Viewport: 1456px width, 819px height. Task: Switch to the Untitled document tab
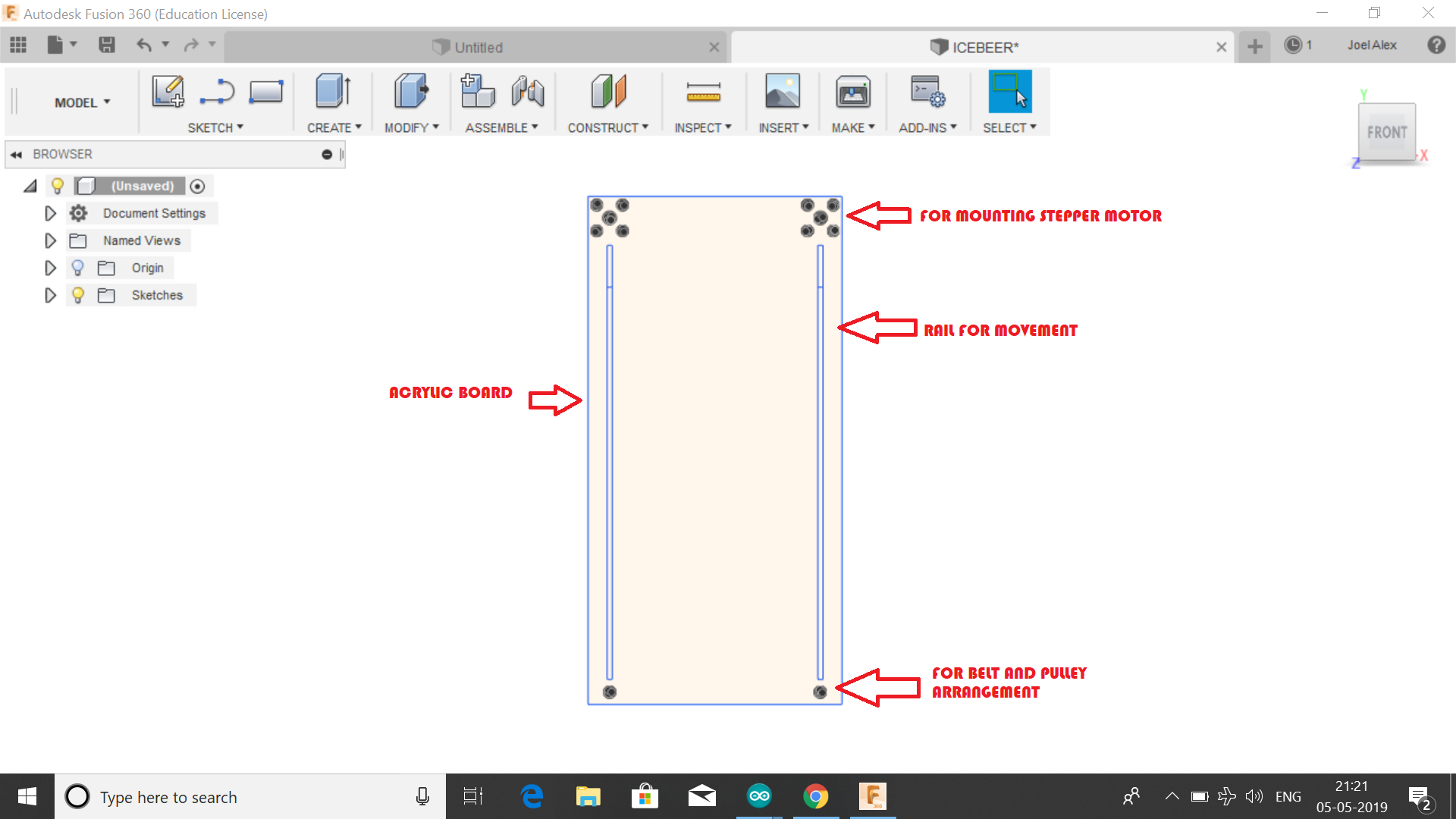[478, 47]
